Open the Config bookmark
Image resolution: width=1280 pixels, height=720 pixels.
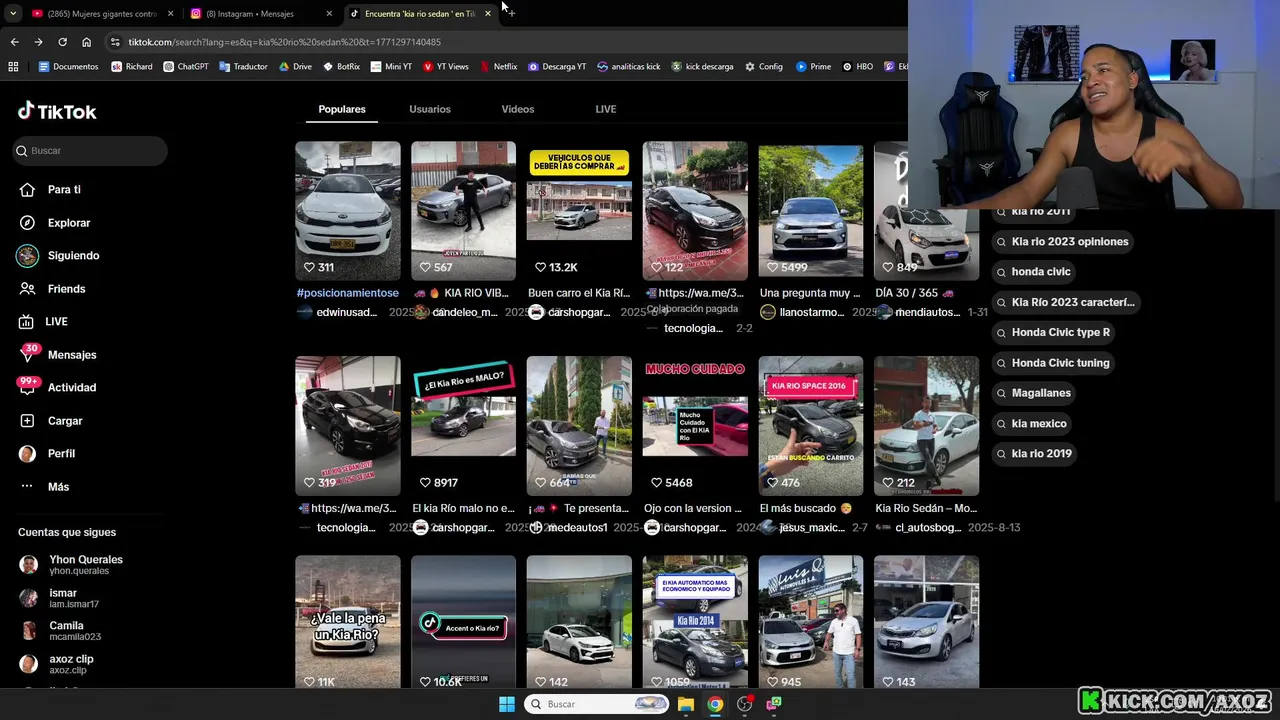point(764,67)
